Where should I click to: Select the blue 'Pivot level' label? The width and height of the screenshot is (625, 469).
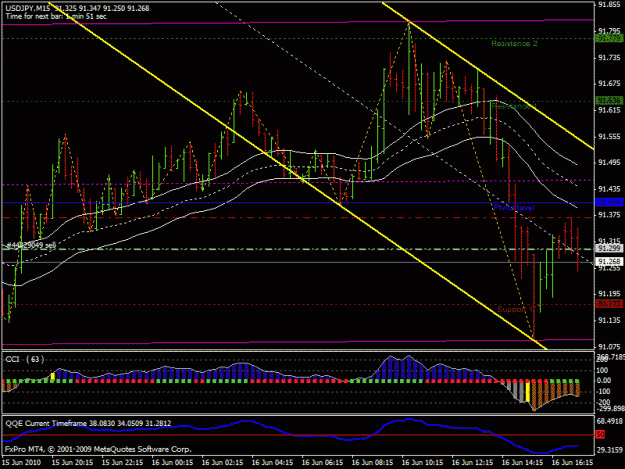coord(514,208)
